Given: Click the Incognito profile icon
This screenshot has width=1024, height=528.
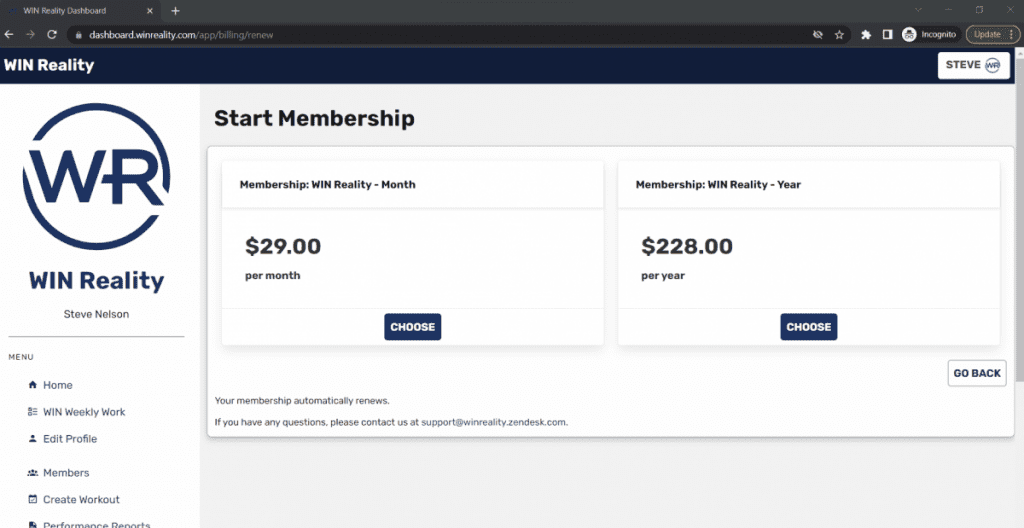Looking at the screenshot, I should 909,35.
